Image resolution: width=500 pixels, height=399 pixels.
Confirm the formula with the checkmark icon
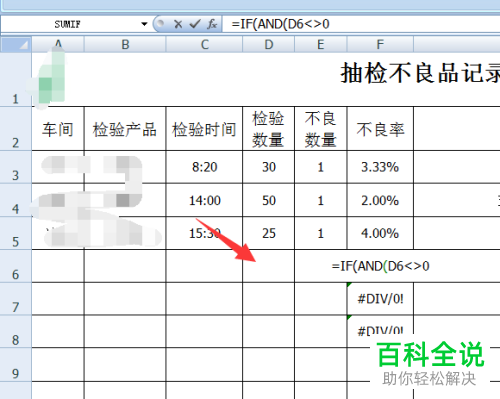click(195, 24)
